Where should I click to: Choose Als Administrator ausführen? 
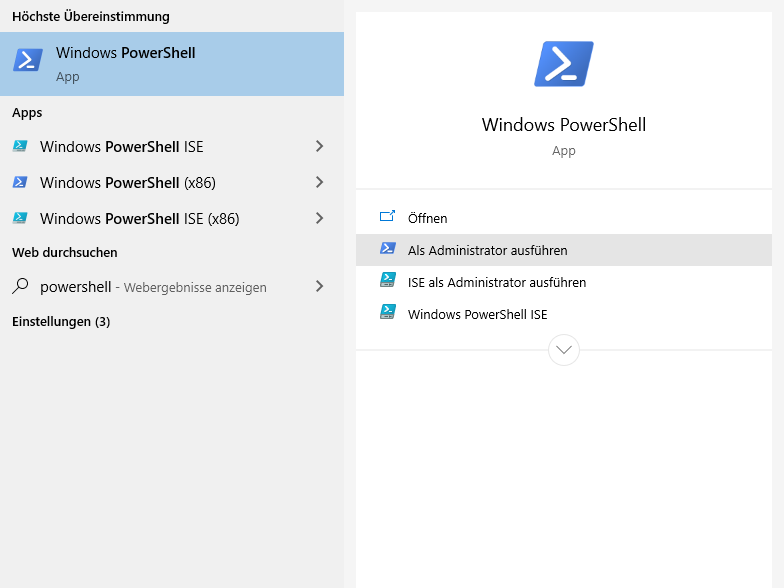click(x=564, y=250)
